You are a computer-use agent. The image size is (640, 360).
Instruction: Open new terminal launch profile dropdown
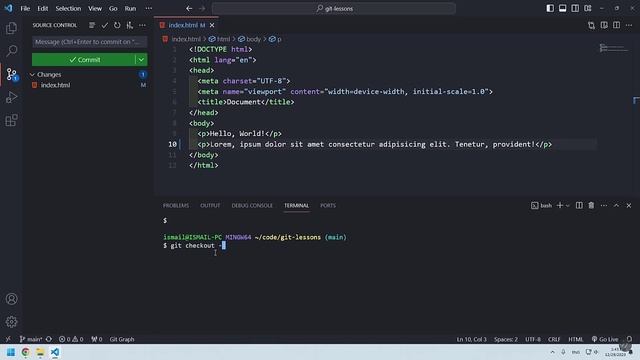(x=567, y=206)
